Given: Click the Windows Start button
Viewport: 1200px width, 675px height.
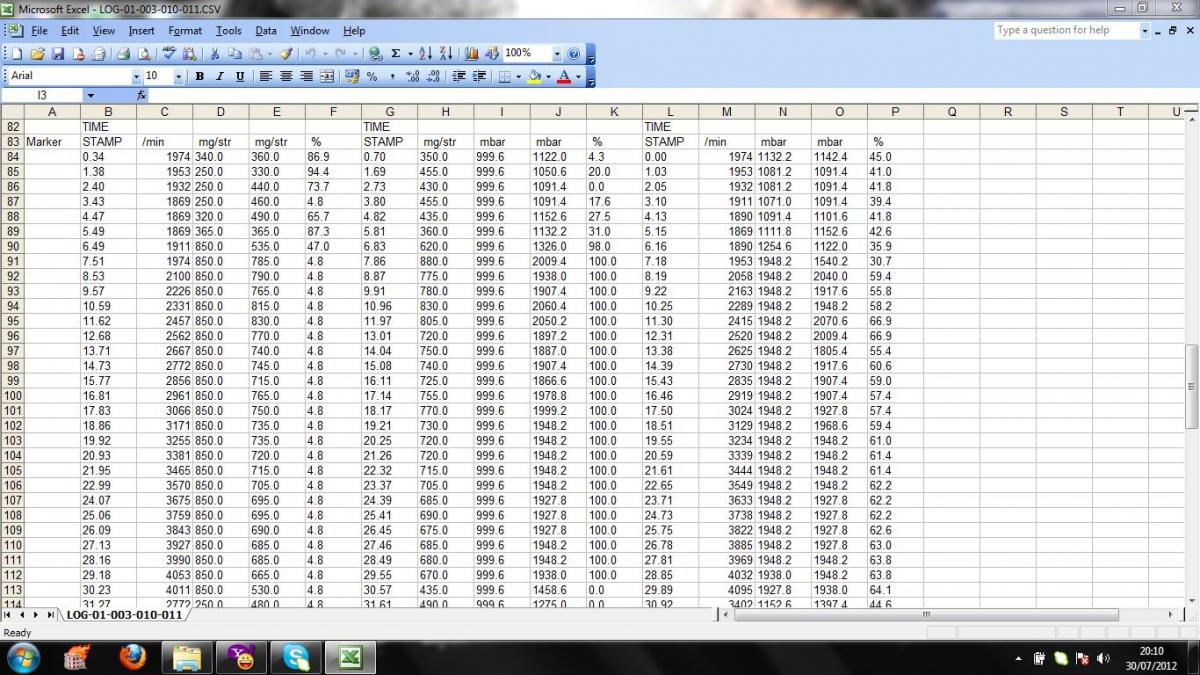Looking at the screenshot, I should coord(23,657).
